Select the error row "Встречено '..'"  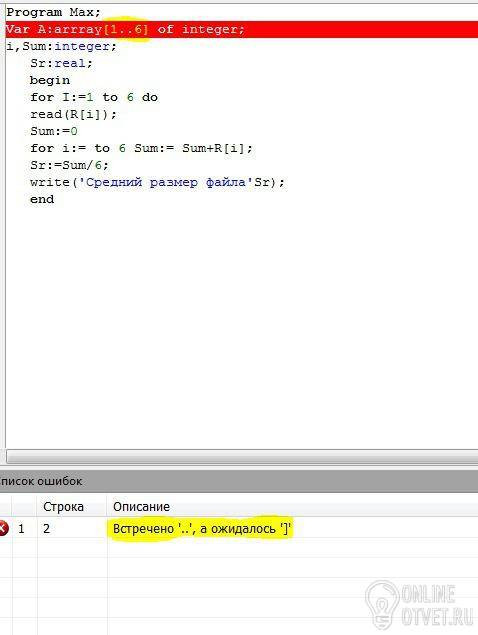(239, 528)
